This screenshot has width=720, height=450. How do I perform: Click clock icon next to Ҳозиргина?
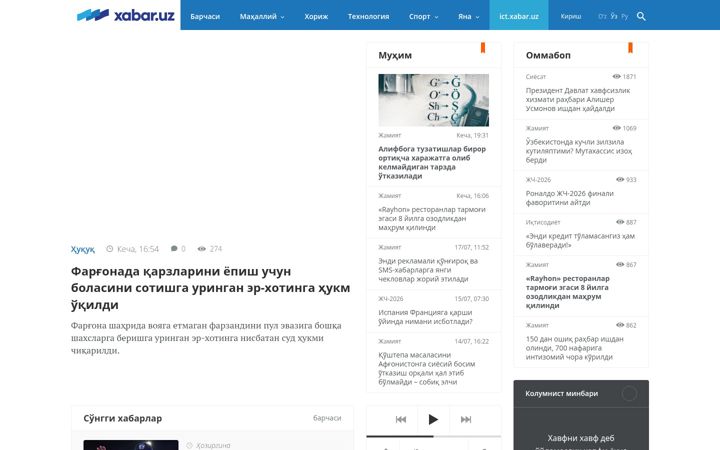click(189, 445)
